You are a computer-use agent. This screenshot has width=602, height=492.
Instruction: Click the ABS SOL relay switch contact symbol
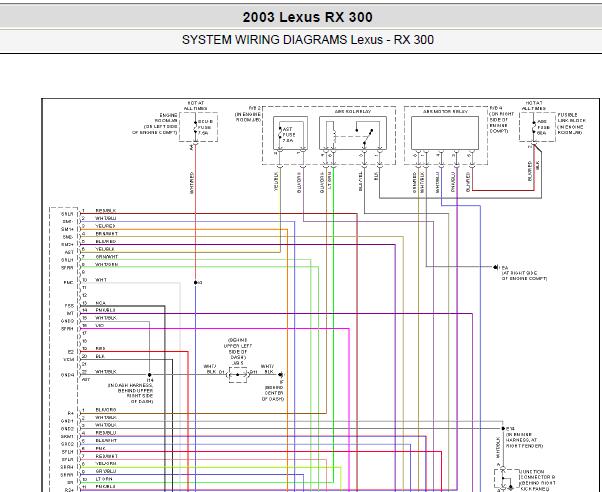(368, 137)
